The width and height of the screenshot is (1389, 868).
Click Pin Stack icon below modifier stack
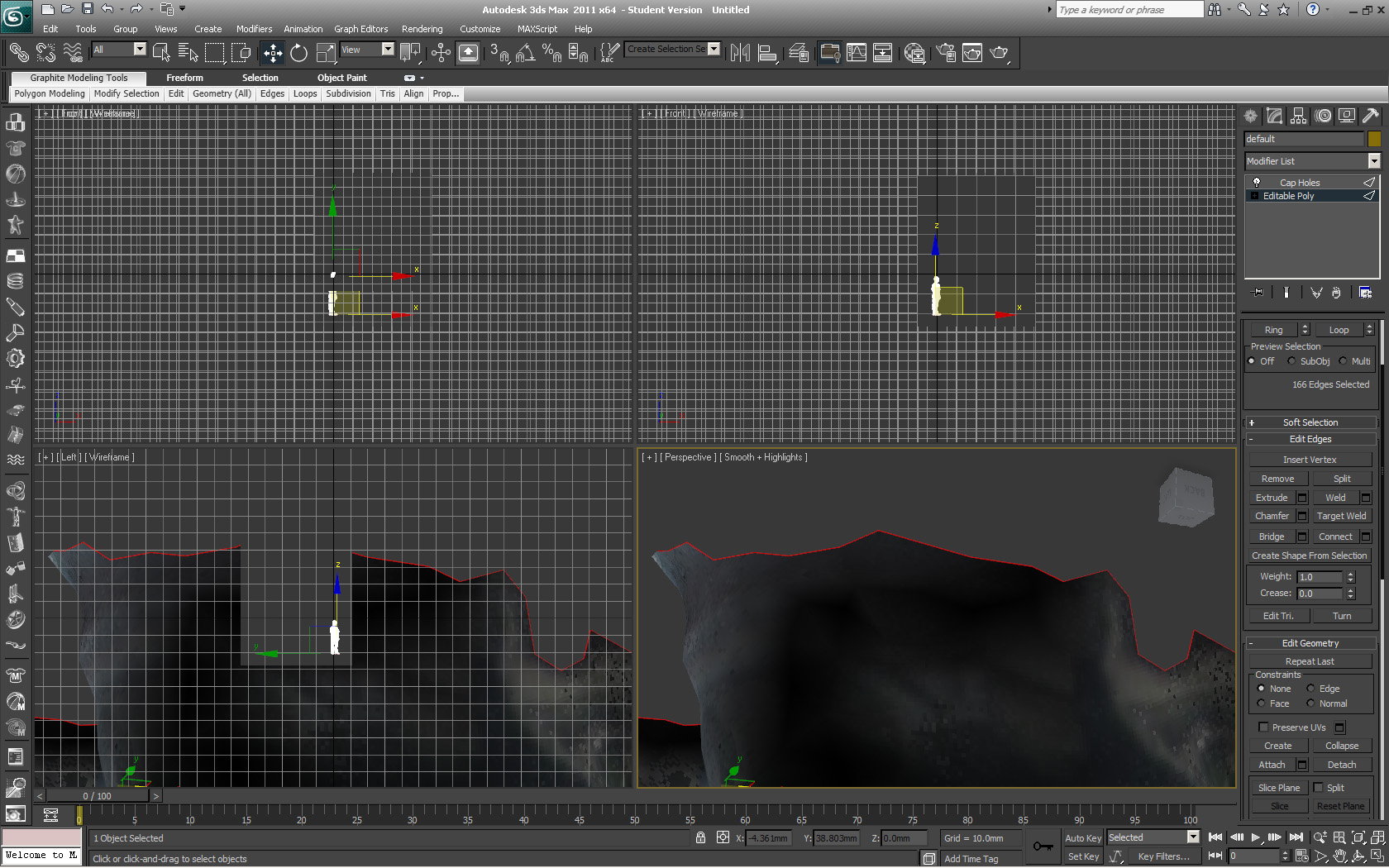pyautogui.click(x=1258, y=293)
